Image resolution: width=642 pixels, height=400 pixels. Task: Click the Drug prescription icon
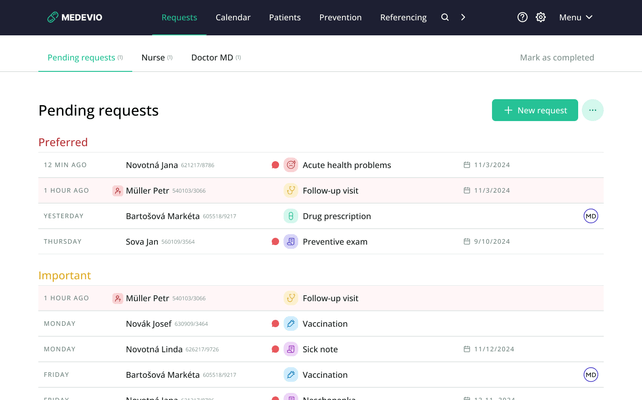[291, 216]
